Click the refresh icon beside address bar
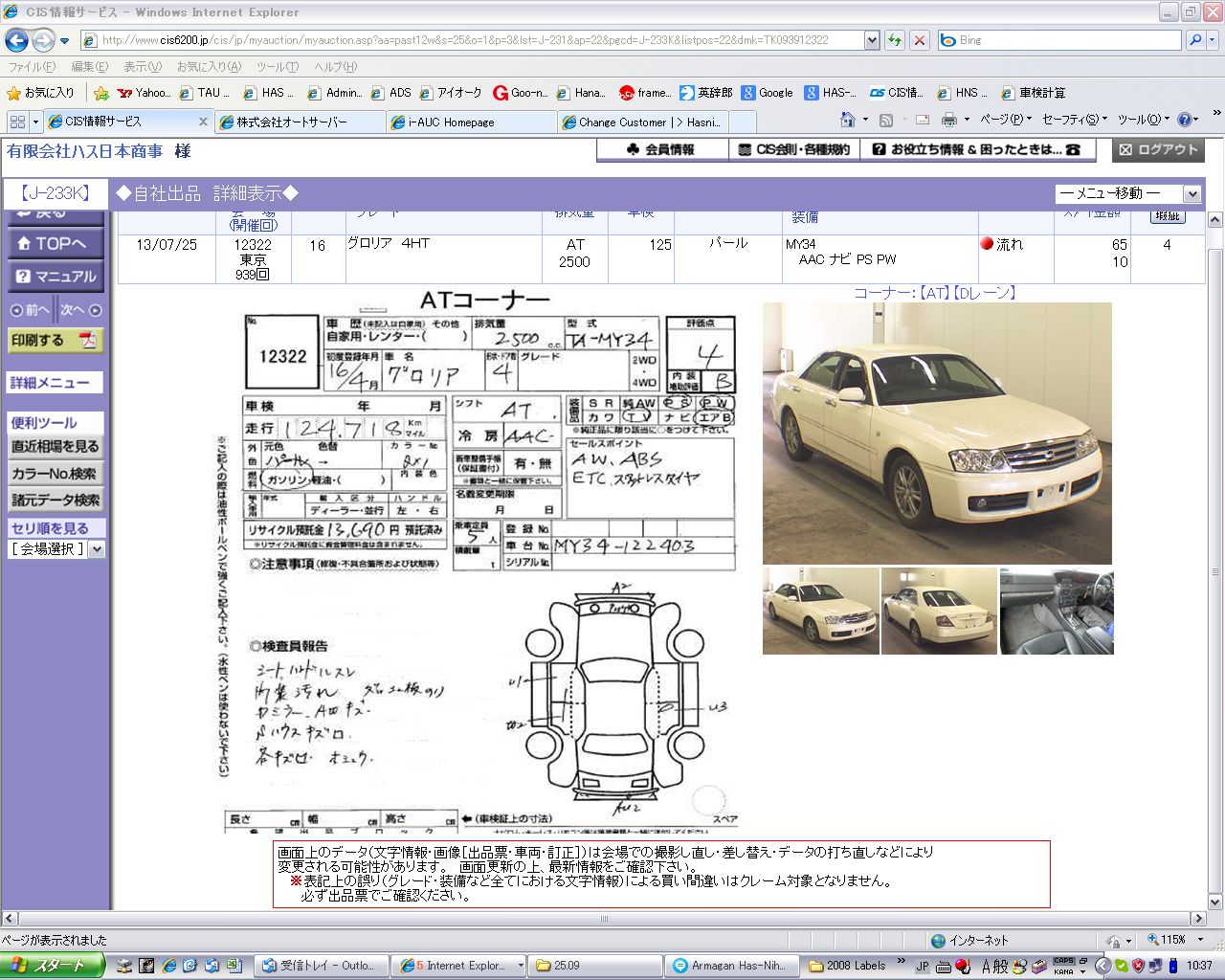Image resolution: width=1225 pixels, height=980 pixels. tap(895, 40)
